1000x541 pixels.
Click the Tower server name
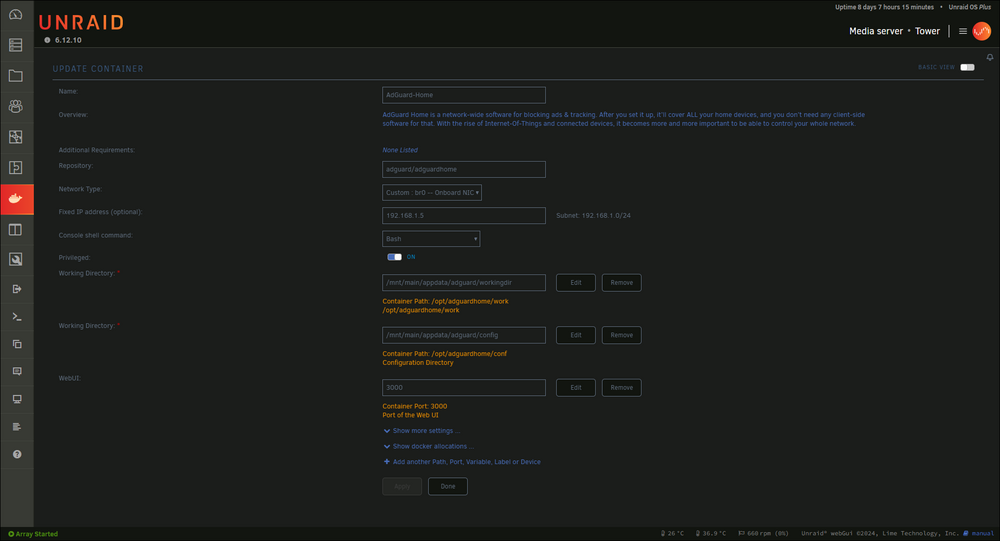927,31
